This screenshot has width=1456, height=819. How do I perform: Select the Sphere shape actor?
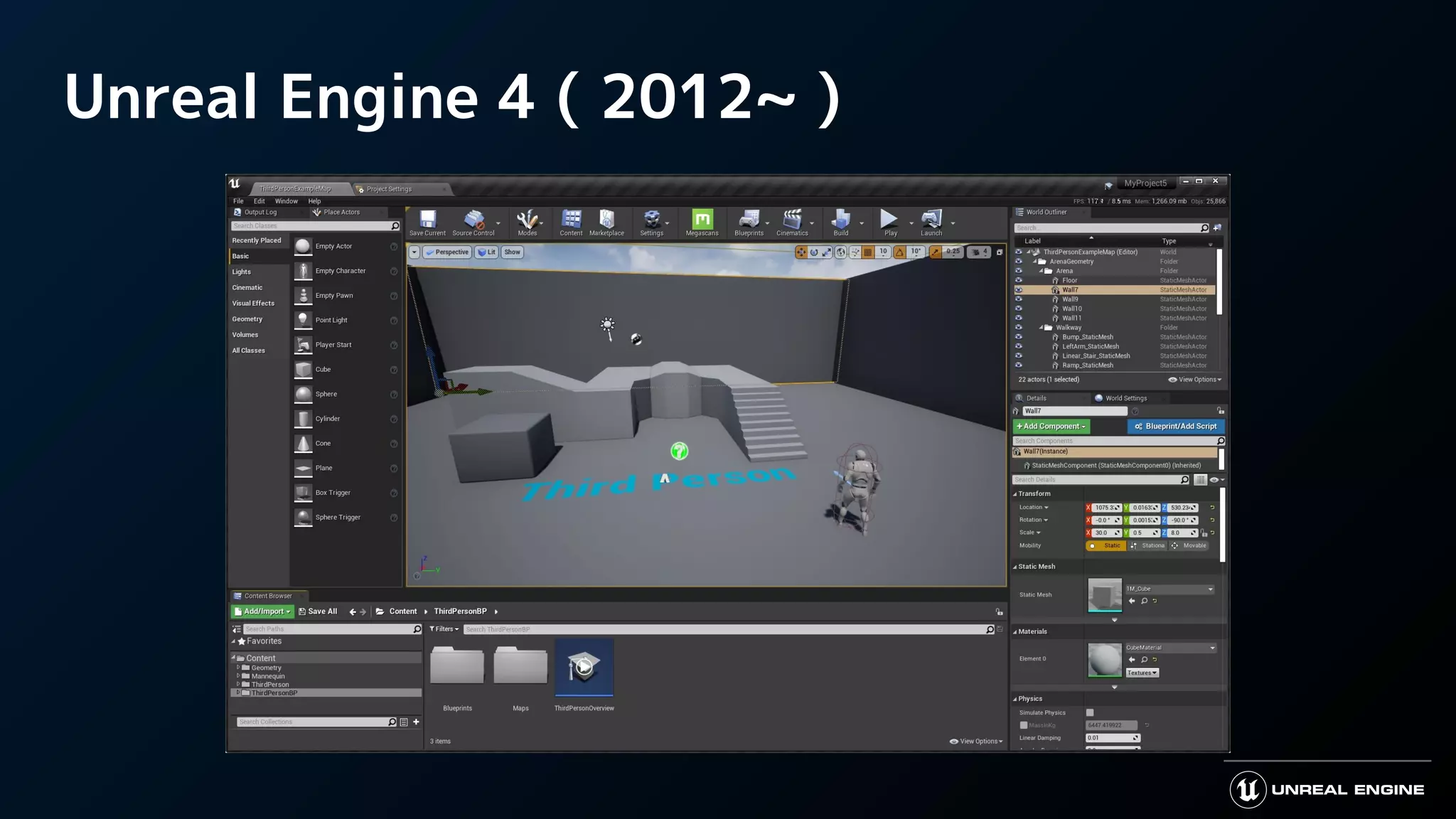[346, 394]
